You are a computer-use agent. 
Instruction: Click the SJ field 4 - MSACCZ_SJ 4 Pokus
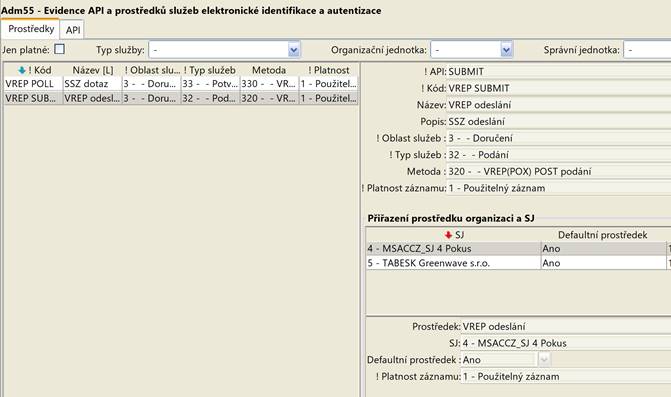[566, 343]
